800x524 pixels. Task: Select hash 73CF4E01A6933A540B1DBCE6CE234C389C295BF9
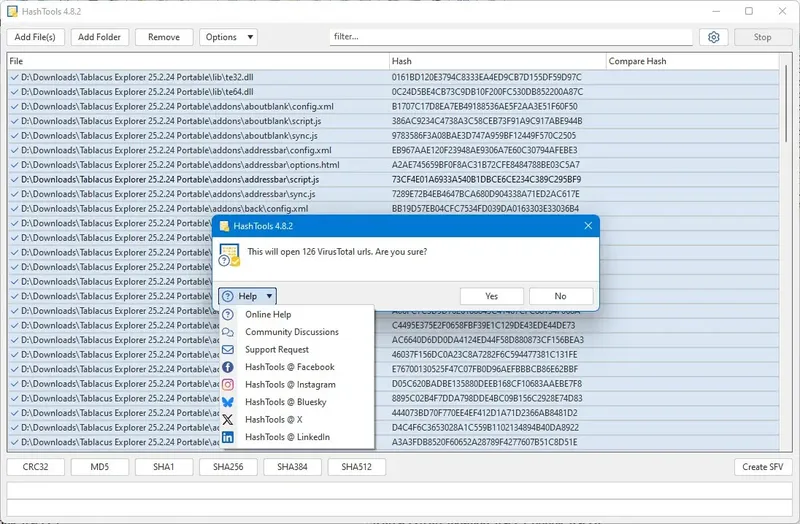(486, 180)
